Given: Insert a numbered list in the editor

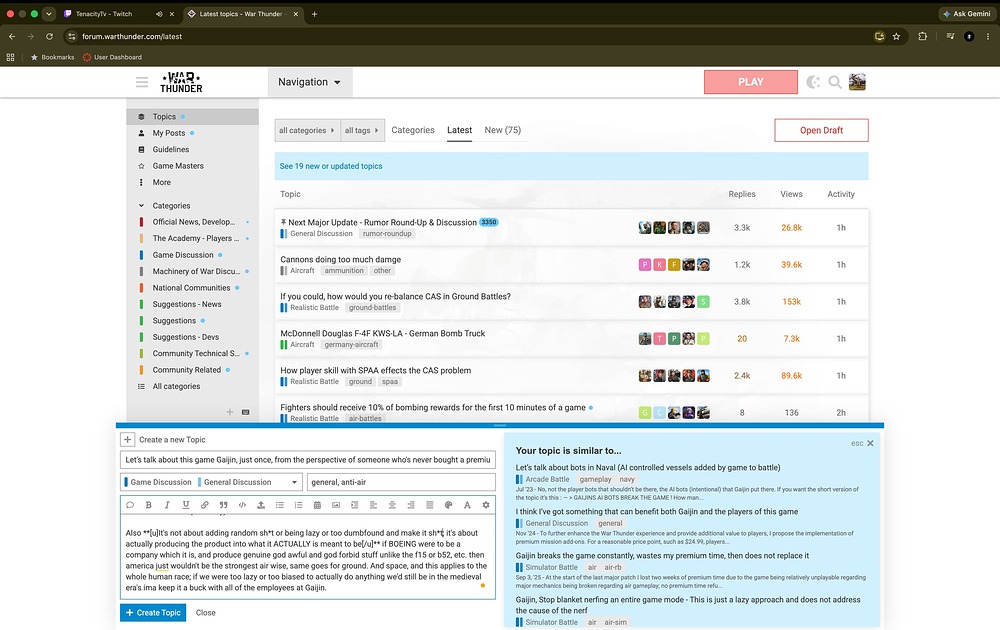Looking at the screenshot, I should [298, 504].
